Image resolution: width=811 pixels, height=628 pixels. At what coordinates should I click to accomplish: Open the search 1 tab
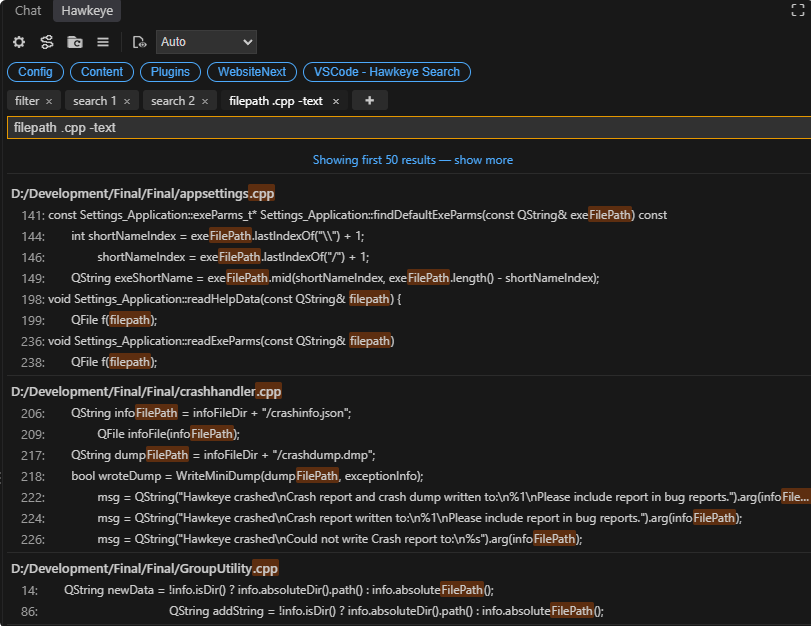coord(95,101)
